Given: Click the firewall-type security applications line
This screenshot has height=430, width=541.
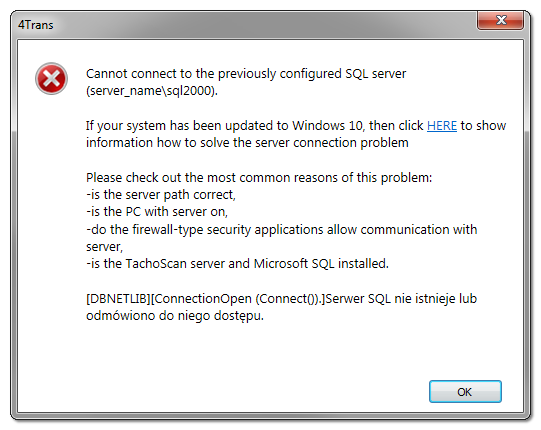Looking at the screenshot, I should (282, 229).
